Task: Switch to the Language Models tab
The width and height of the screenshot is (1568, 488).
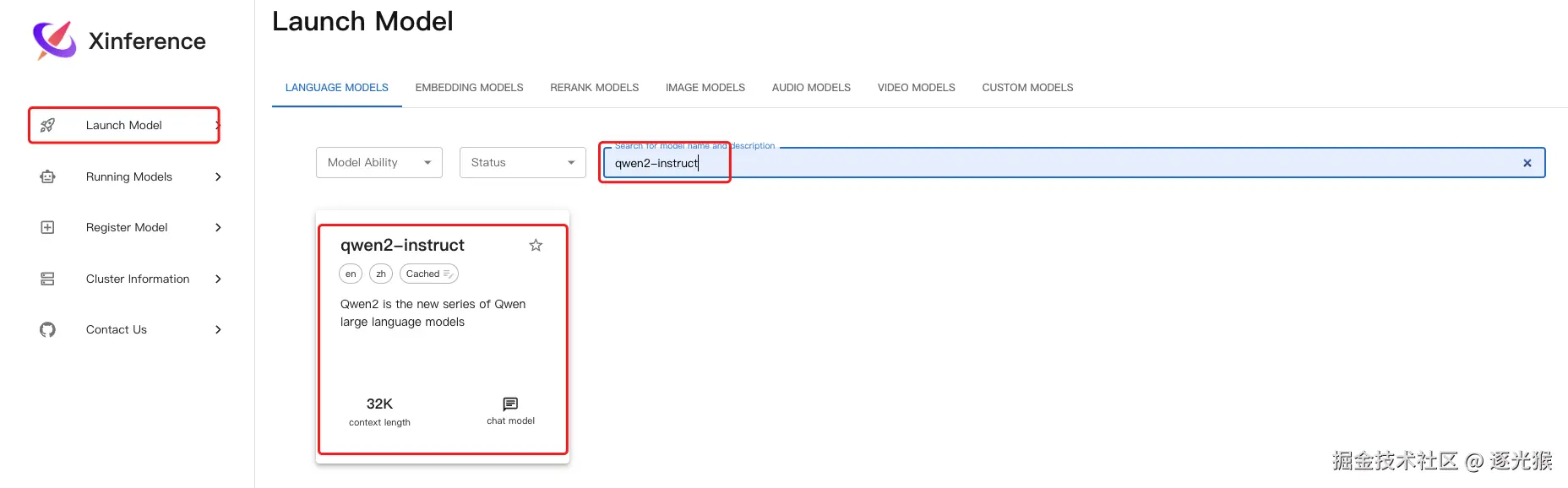Action: [x=337, y=88]
